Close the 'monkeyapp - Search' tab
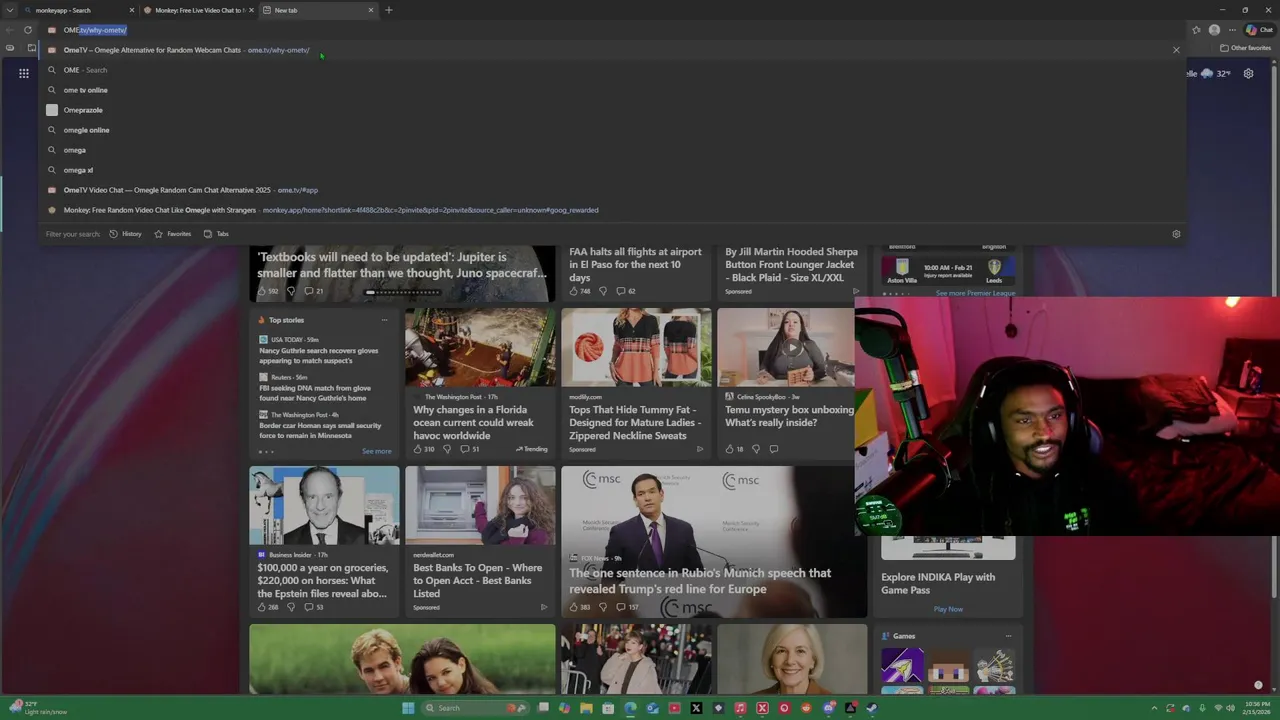Screen dimensions: 1280x720 (x=131, y=10)
